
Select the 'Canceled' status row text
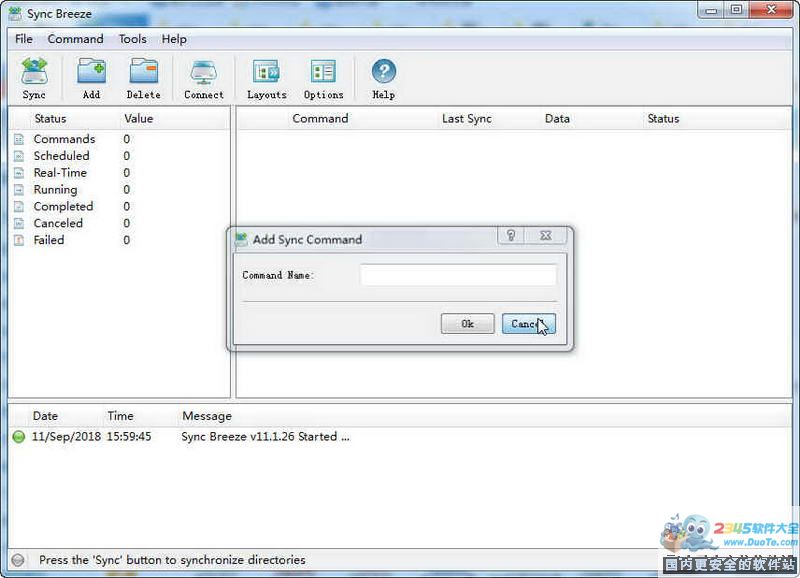click(58, 223)
